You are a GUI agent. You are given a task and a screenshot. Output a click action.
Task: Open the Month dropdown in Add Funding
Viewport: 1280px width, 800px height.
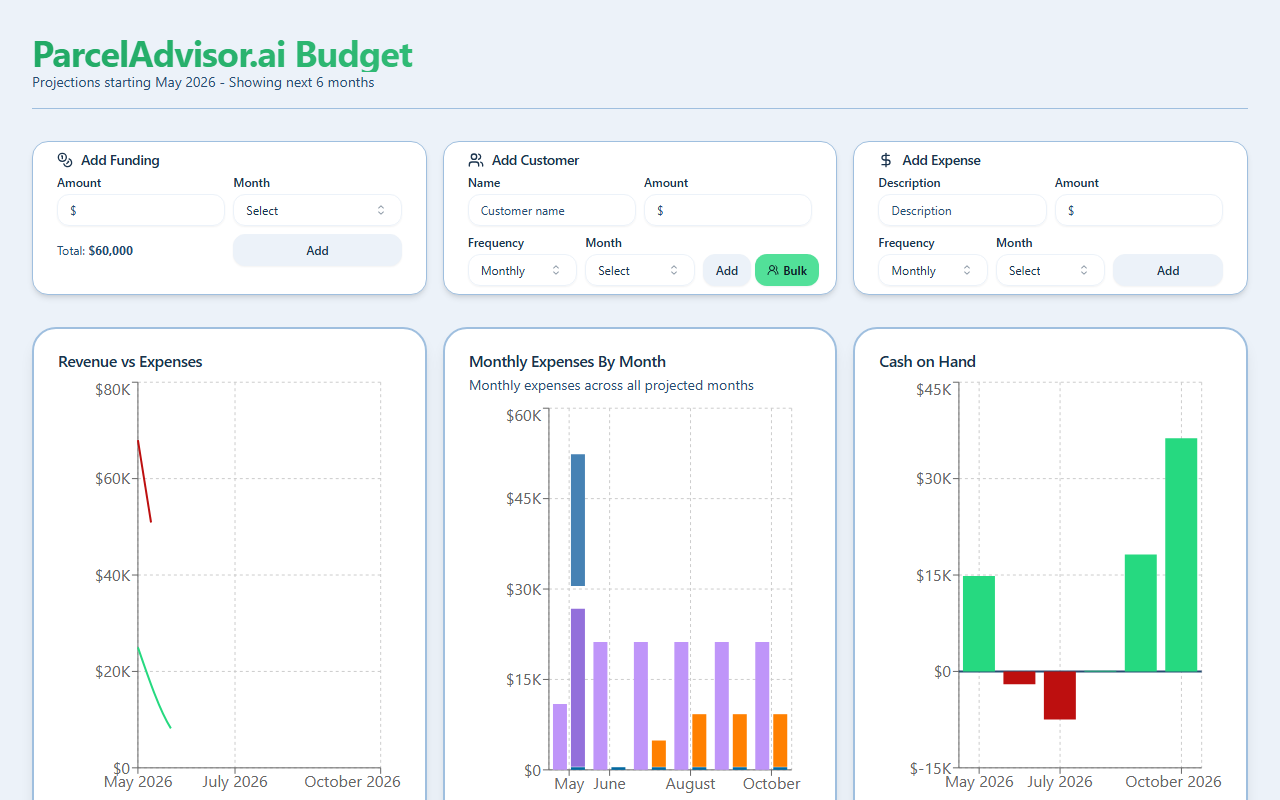(317, 211)
